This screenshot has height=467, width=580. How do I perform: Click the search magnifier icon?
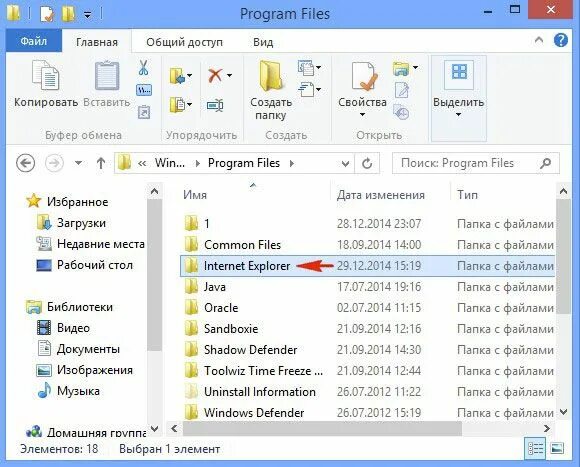546,163
